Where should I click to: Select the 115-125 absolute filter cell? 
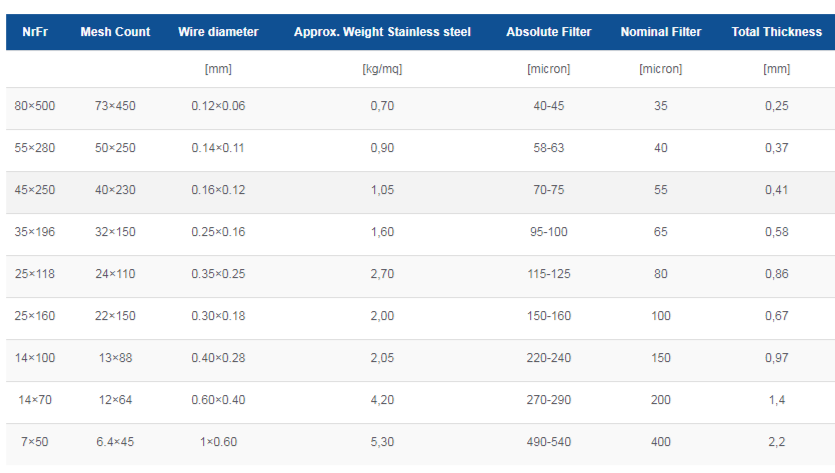pos(549,274)
